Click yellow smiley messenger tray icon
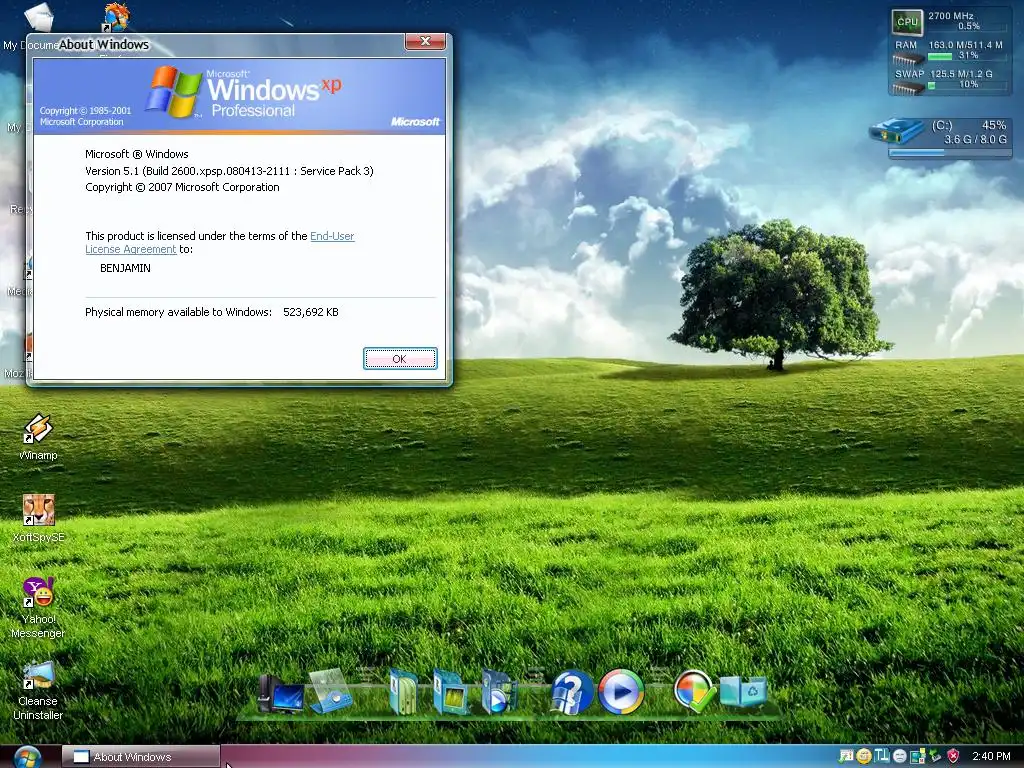 pyautogui.click(x=863, y=756)
